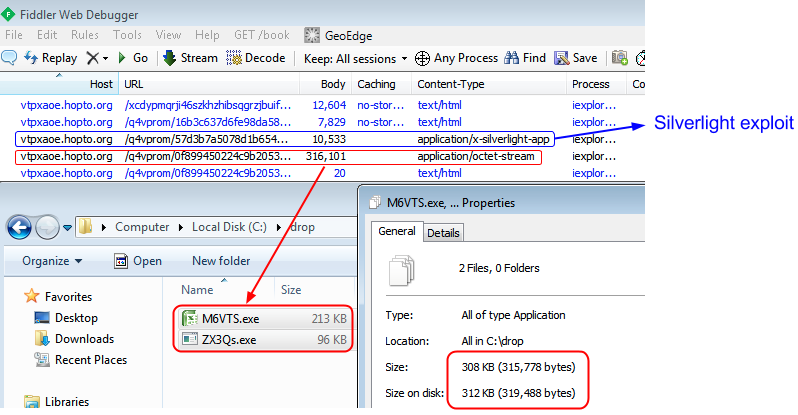Screen dimensions: 798x415
Task: Click the Go button with green arrow
Action: click(133, 58)
